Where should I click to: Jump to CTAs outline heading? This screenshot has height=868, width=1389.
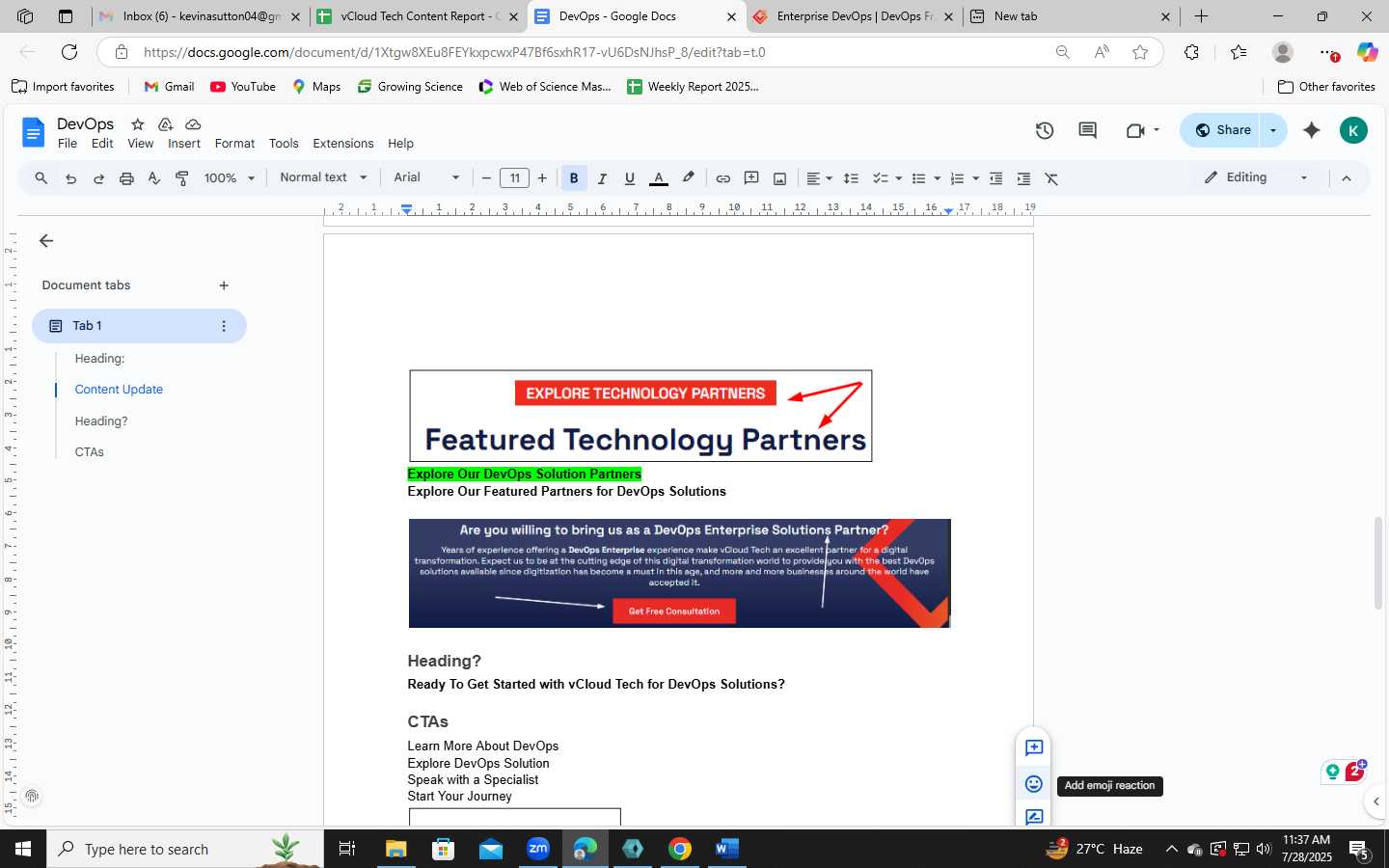pos(90,452)
